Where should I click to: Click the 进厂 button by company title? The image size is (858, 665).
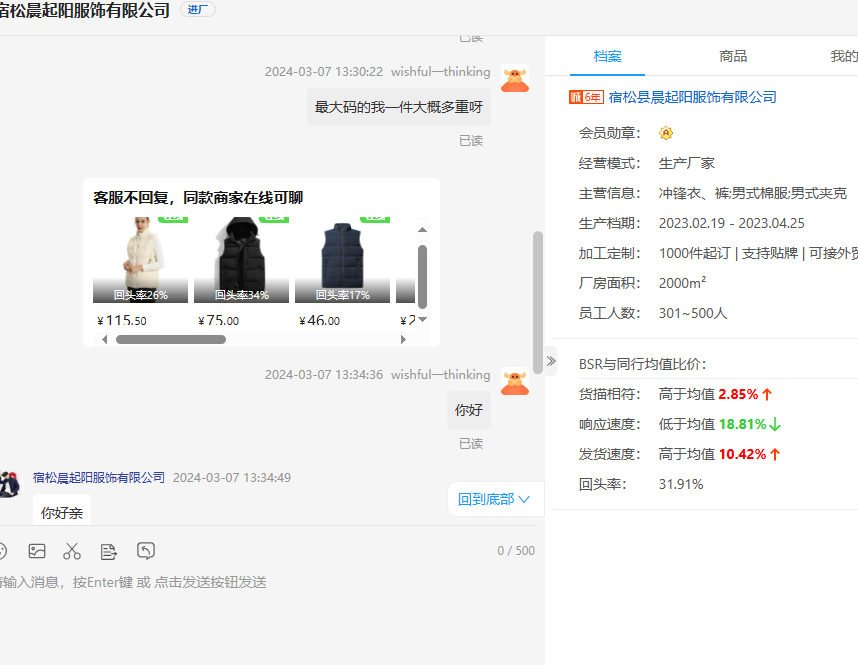click(x=197, y=9)
